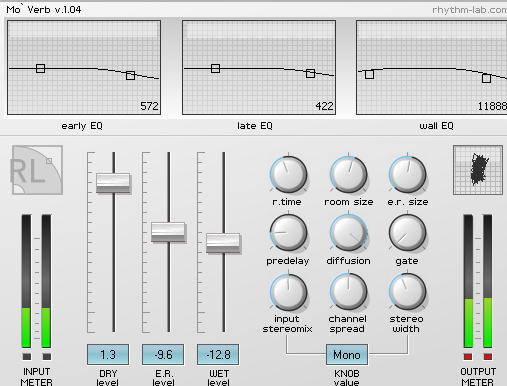Click the early EQ frequency value 572
507x386 pixels.
click(x=149, y=106)
